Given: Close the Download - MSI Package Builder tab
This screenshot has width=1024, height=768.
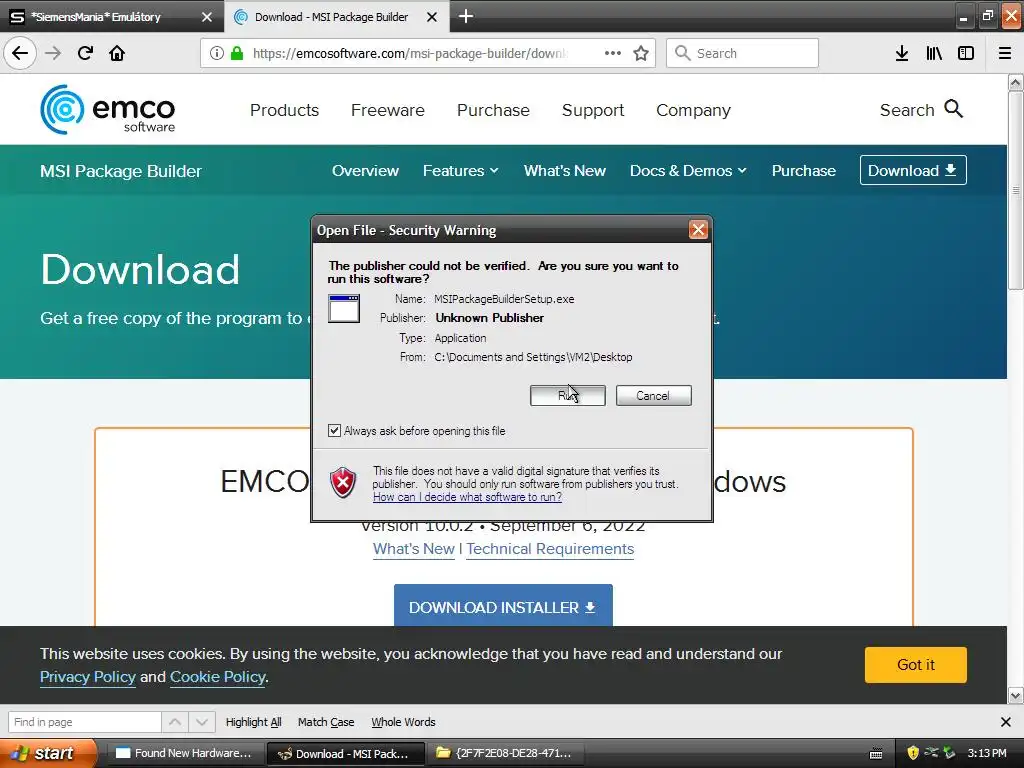Looking at the screenshot, I should point(432,17).
